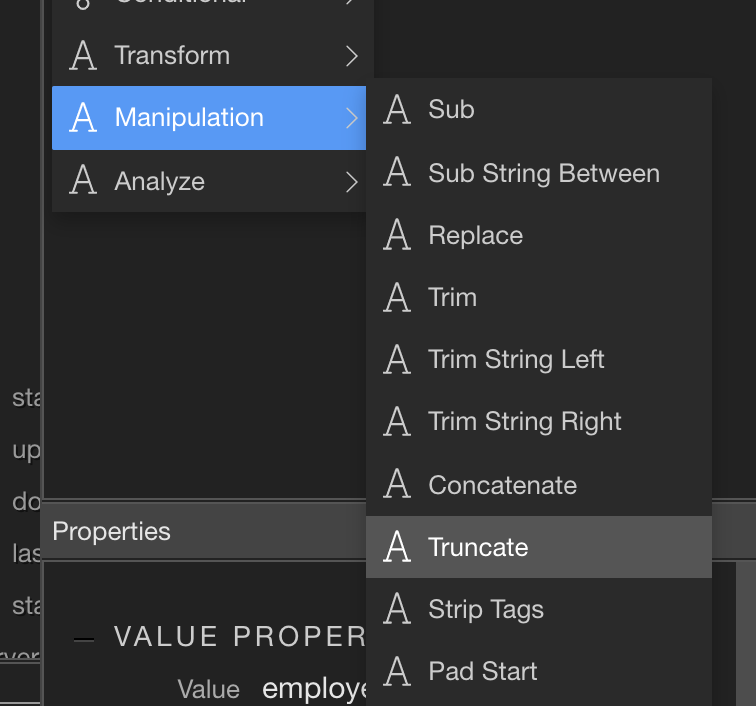
Task: Click the A icon next to Concatenate
Action: point(397,484)
